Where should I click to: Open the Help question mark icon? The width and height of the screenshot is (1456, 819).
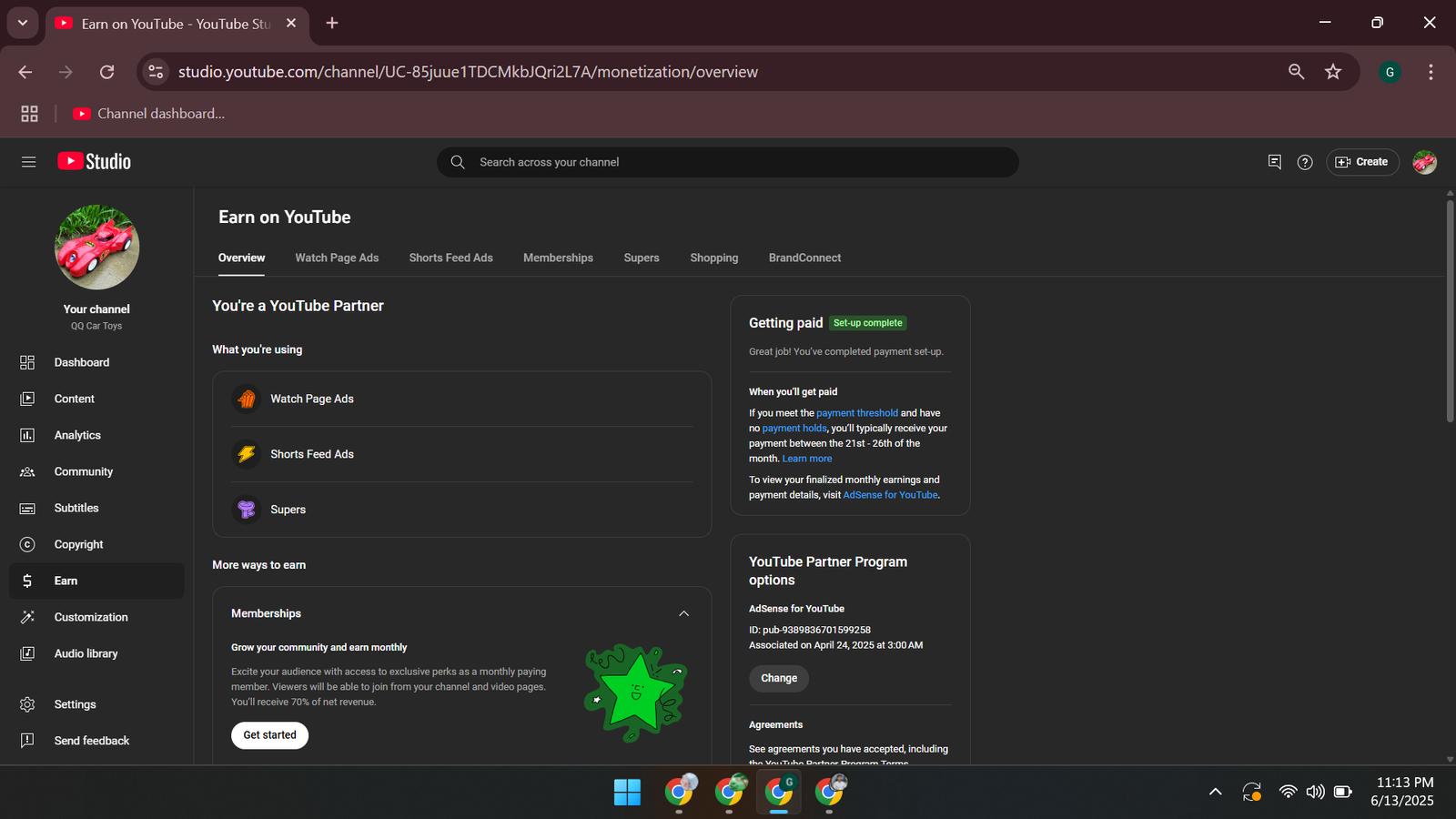[1305, 162]
